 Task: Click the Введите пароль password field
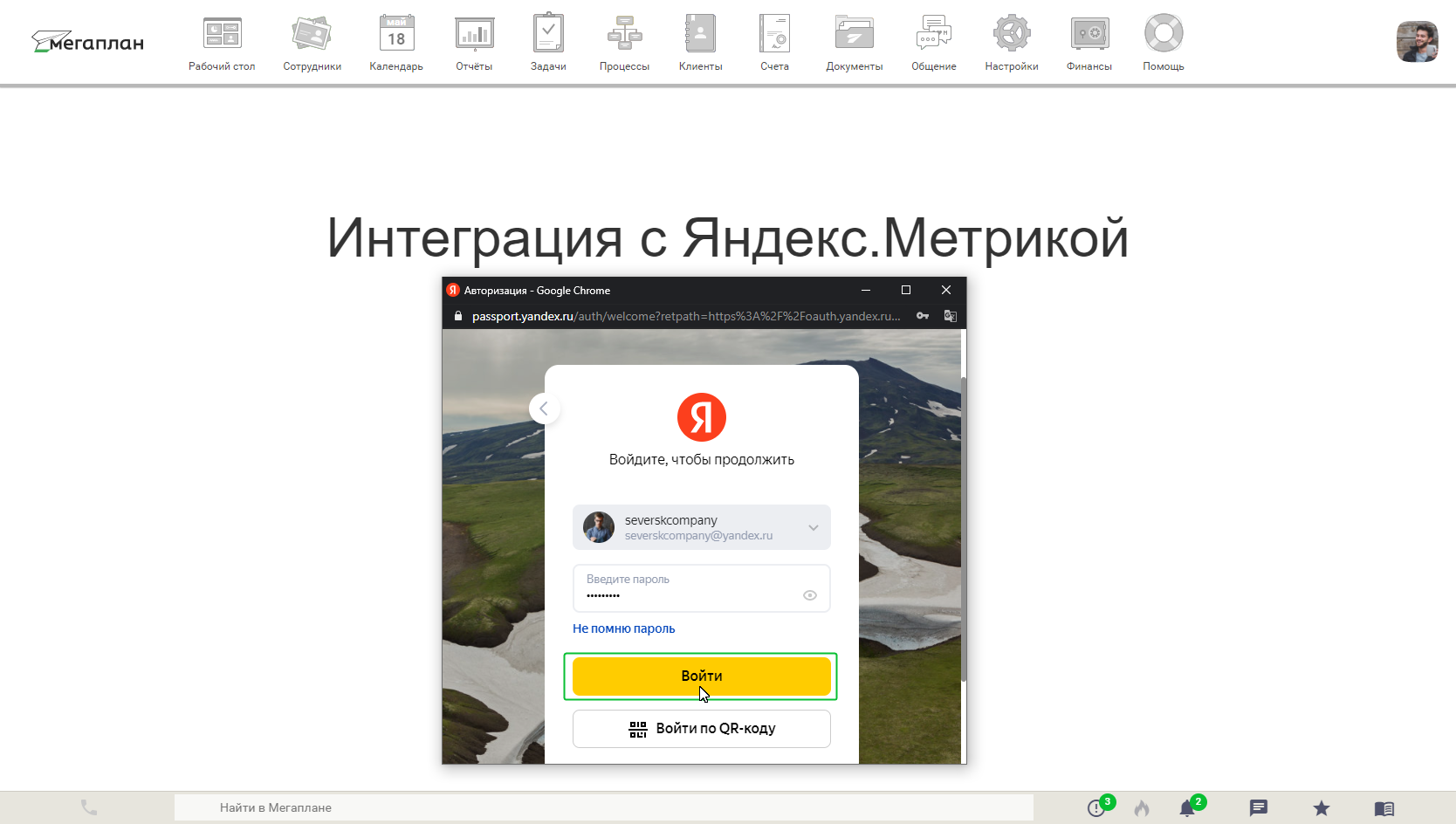click(701, 588)
